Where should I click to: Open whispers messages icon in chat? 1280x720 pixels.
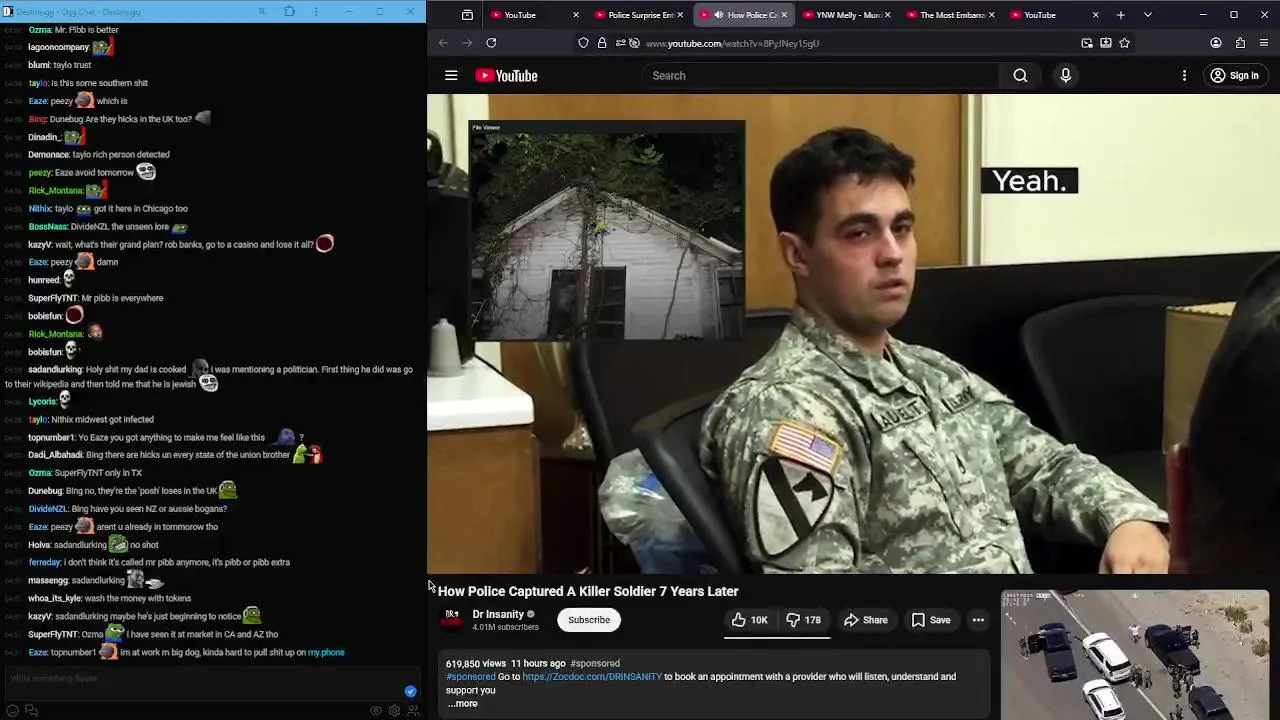point(31,710)
